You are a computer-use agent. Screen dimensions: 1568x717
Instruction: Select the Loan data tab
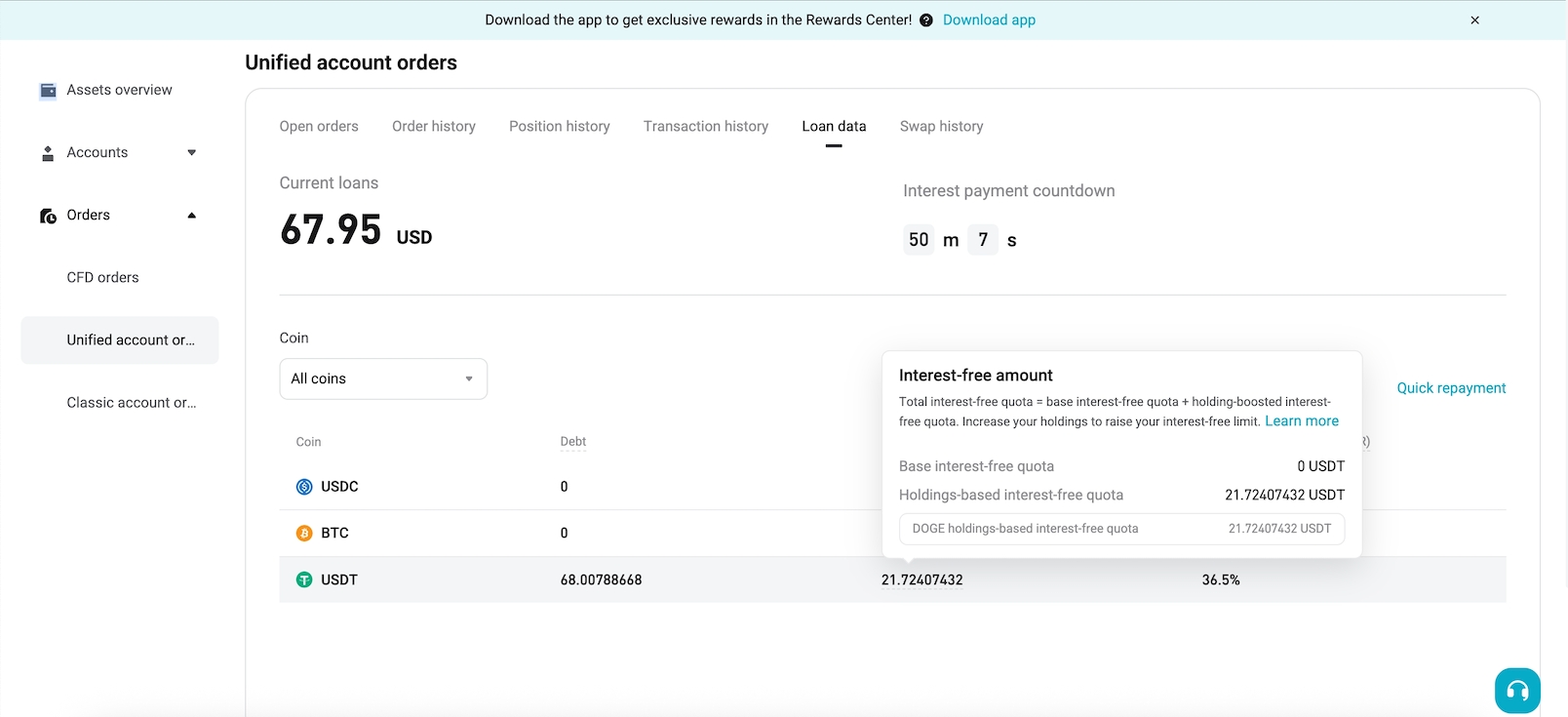point(834,127)
